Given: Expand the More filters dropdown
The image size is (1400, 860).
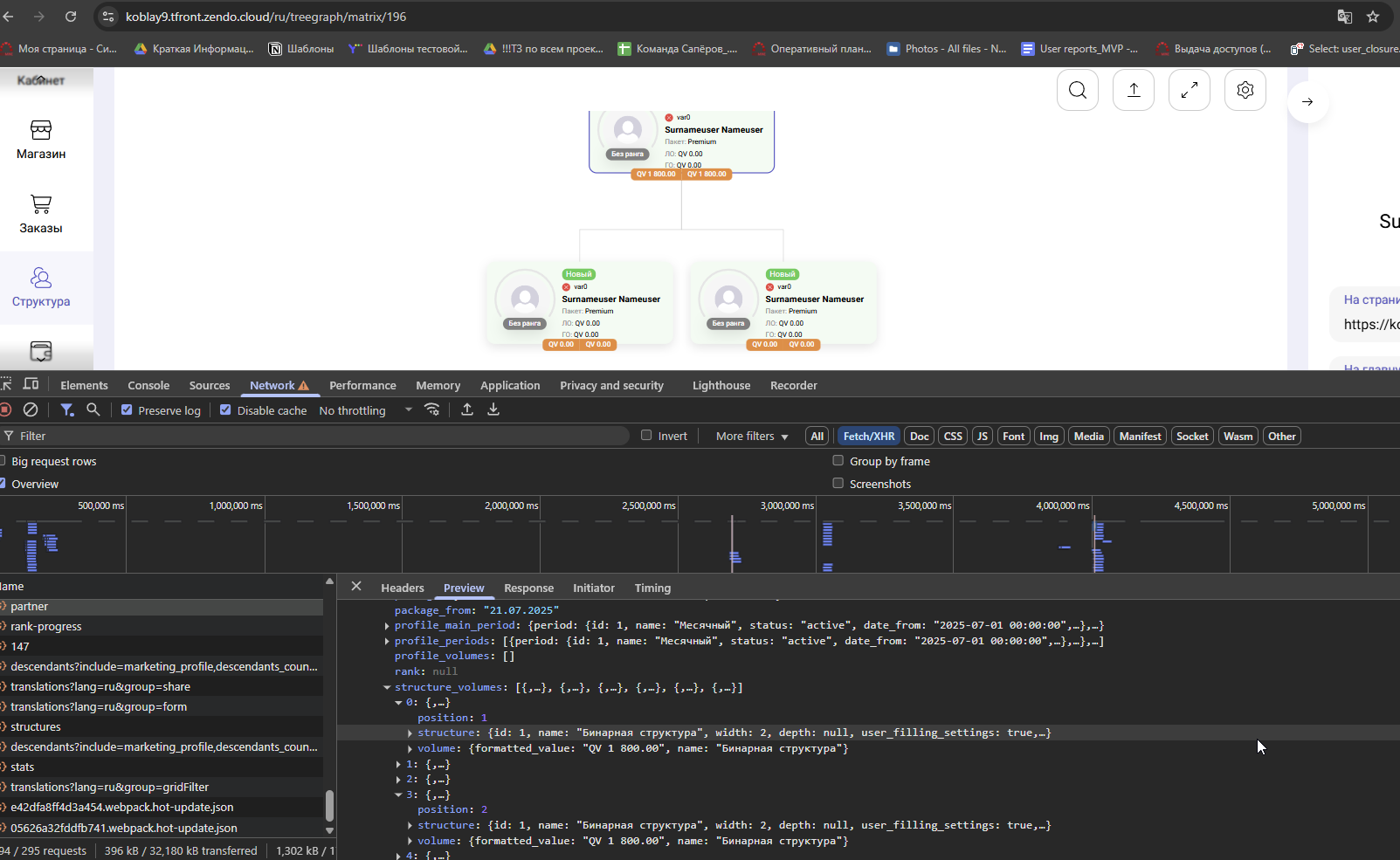Looking at the screenshot, I should point(752,436).
